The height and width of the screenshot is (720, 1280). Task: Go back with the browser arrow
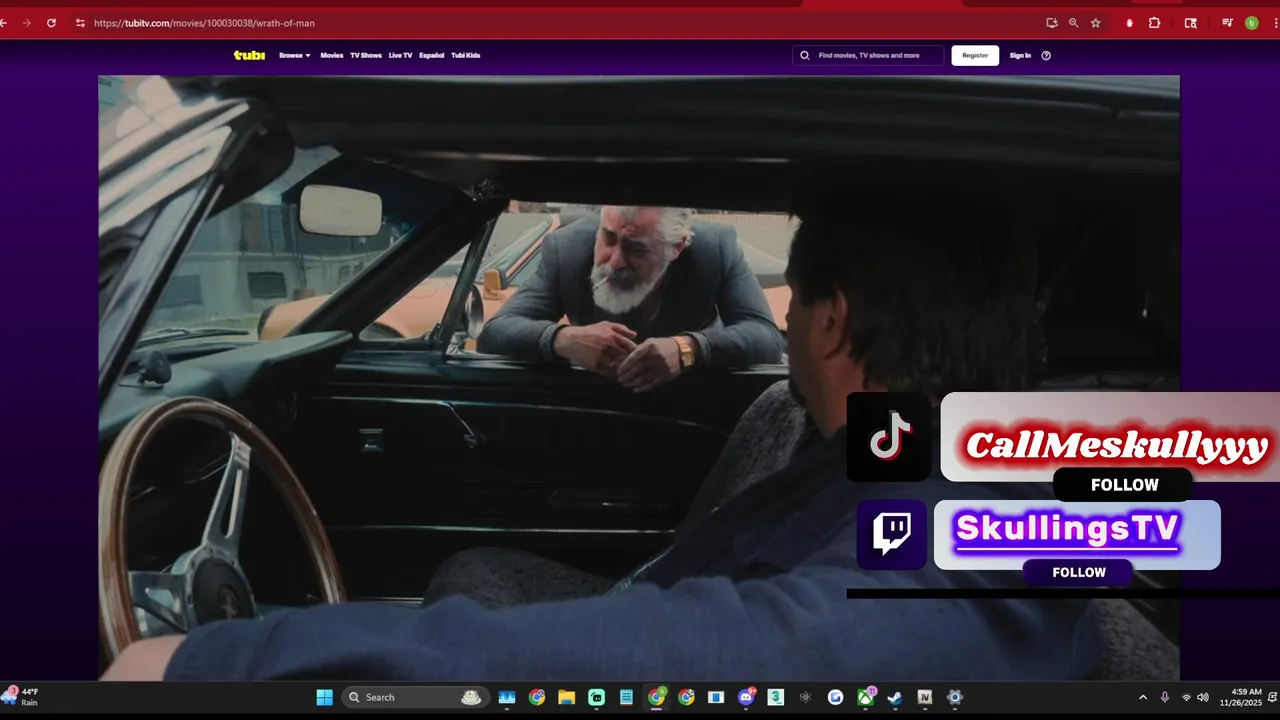coord(4,23)
